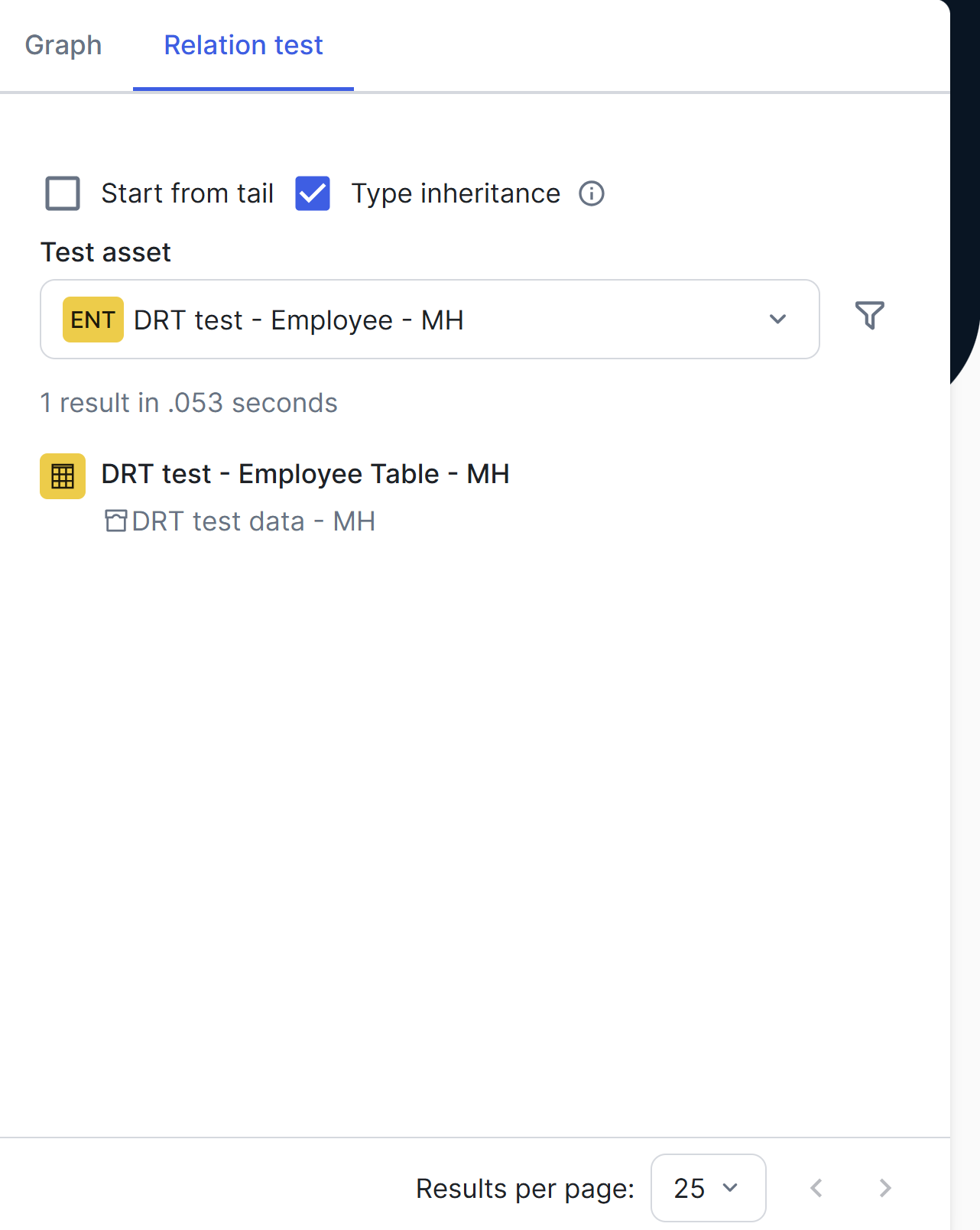Uncheck the Type inheritance checkbox
The height and width of the screenshot is (1230, 980).
click(313, 193)
